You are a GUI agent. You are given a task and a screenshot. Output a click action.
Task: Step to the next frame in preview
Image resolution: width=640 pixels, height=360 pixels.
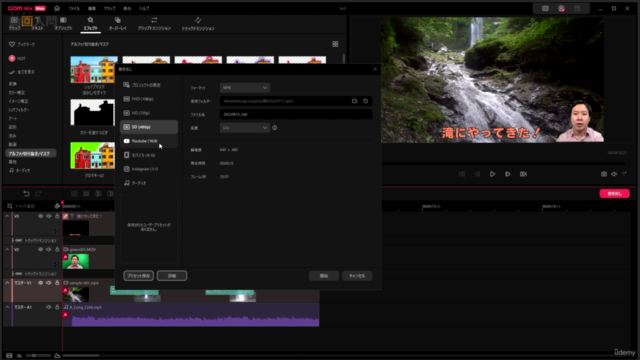(x=508, y=174)
